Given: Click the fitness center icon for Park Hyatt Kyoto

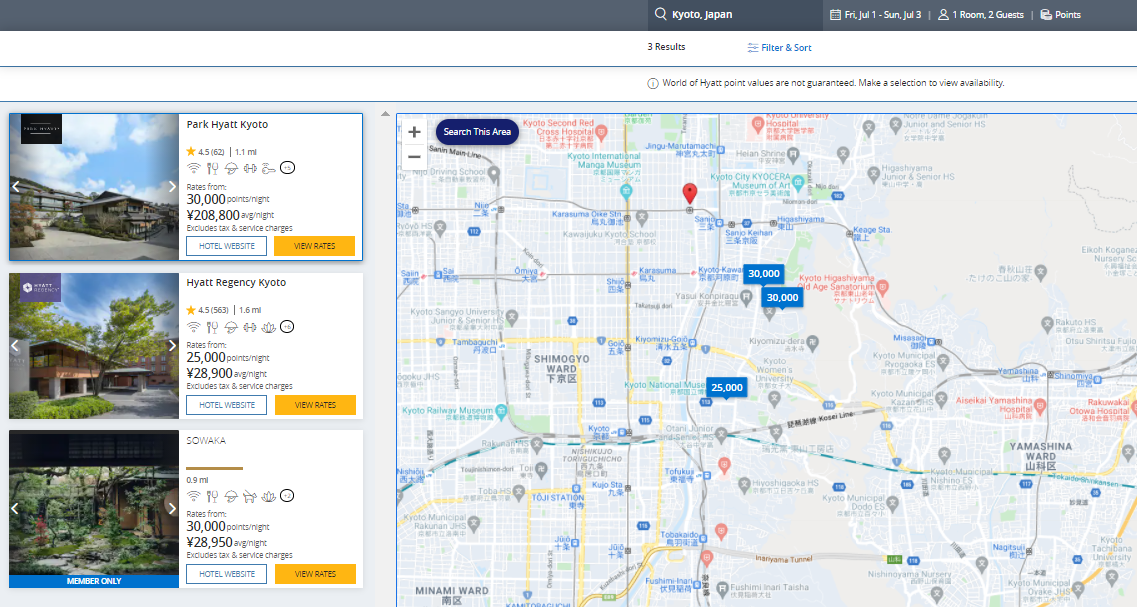Looking at the screenshot, I should point(250,168).
